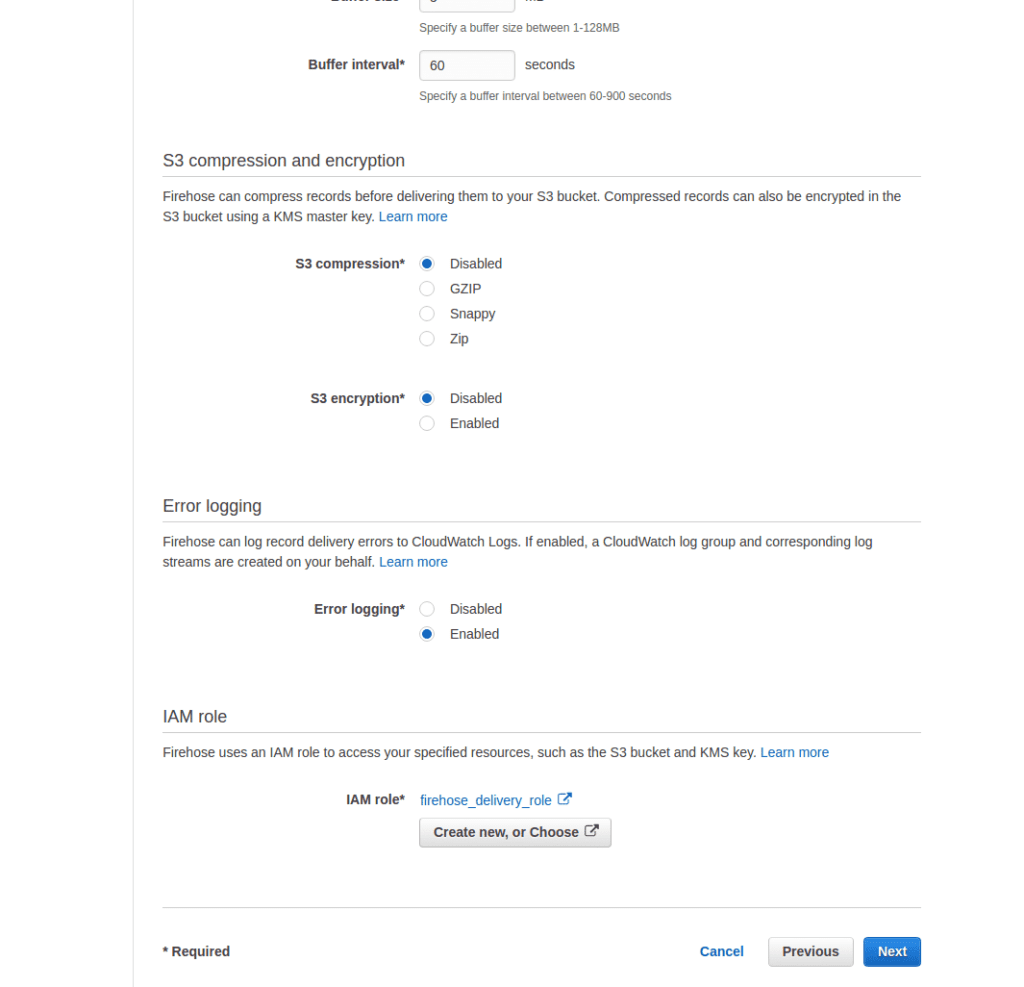Click the Buffer size input box
The width and height of the screenshot is (1024, 987).
[x=466, y=4]
